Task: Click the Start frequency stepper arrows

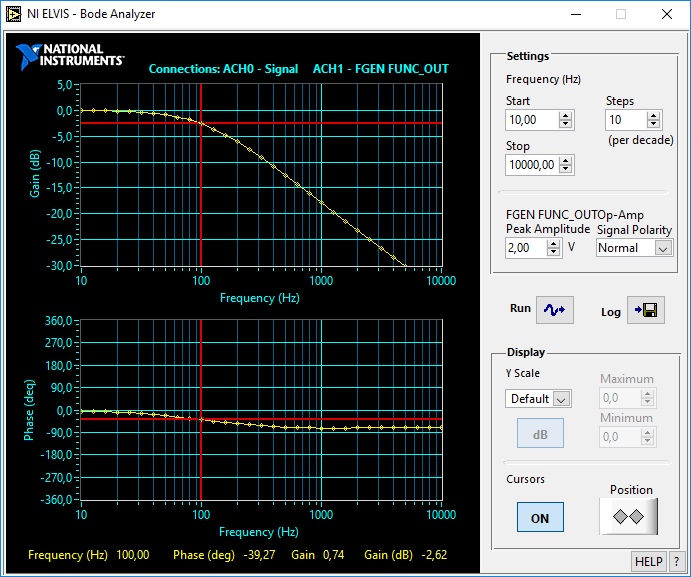Action: [565, 120]
